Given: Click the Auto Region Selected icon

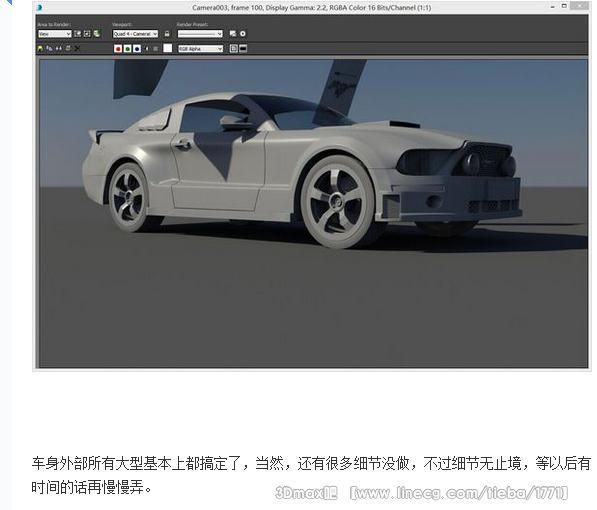Looking at the screenshot, I should click(x=87, y=34).
